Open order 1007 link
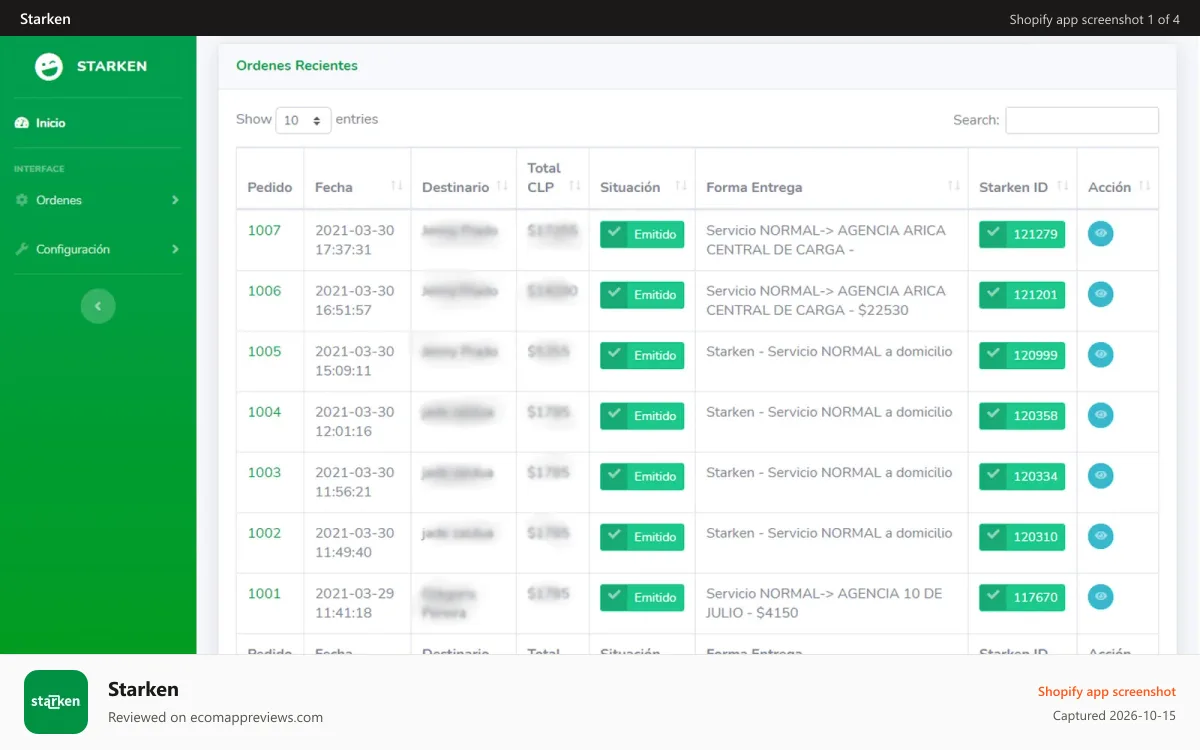Screen dimensions: 1200x750 (264, 230)
